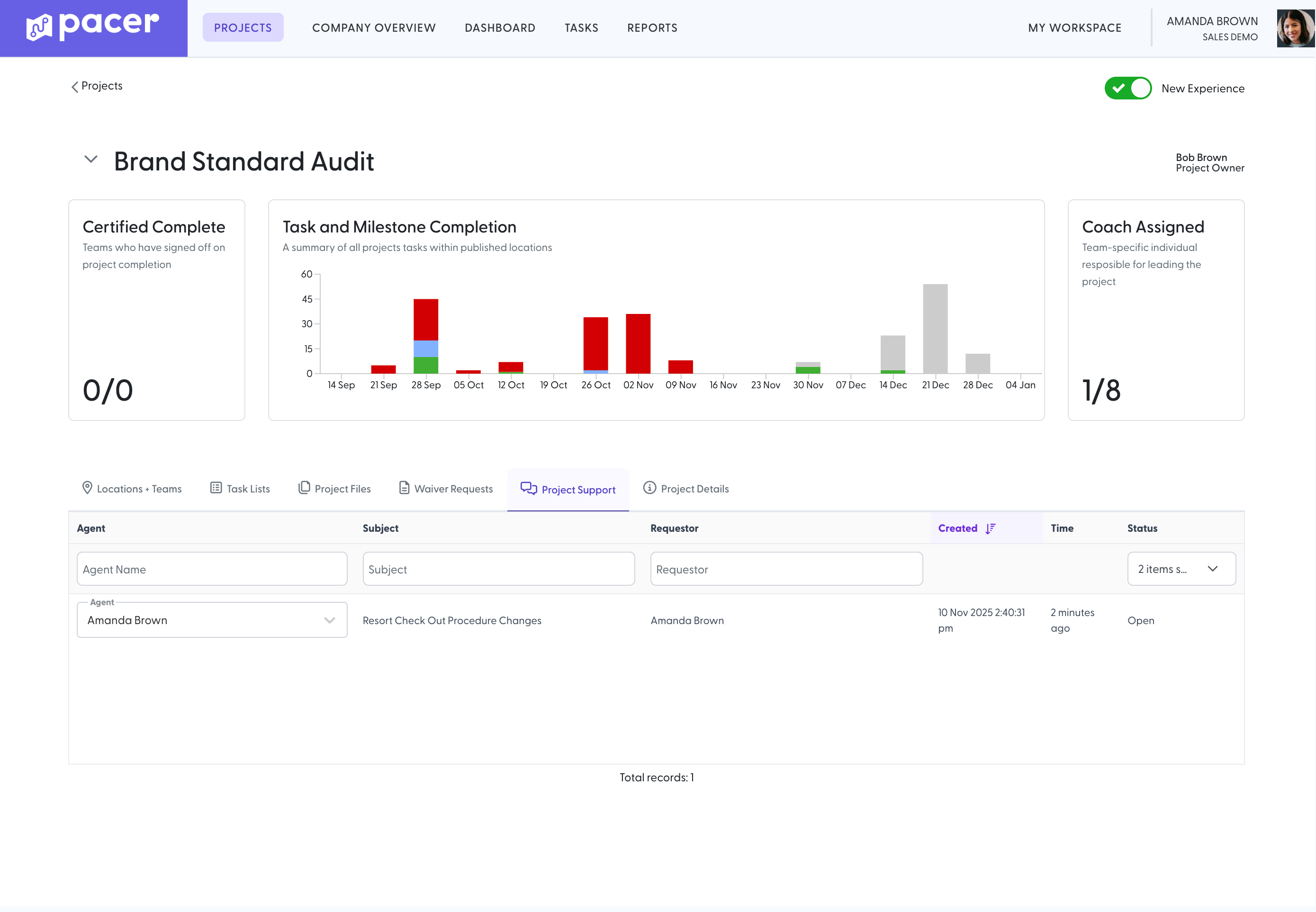Click the Coach Assigned 1/8 value
Screen dimensions: 1316x912
pos(1101,390)
